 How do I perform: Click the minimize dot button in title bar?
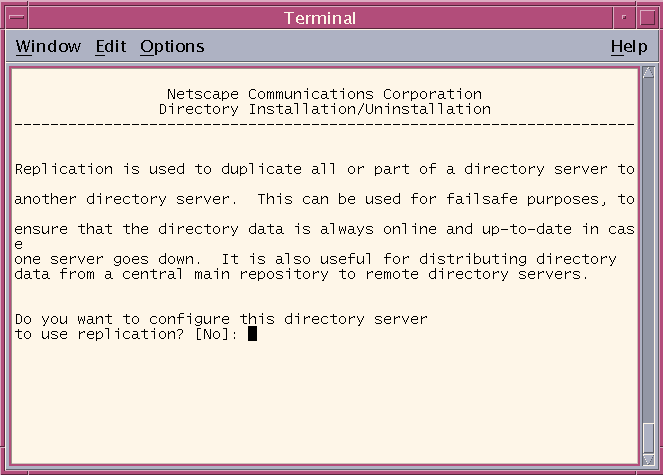click(x=625, y=18)
